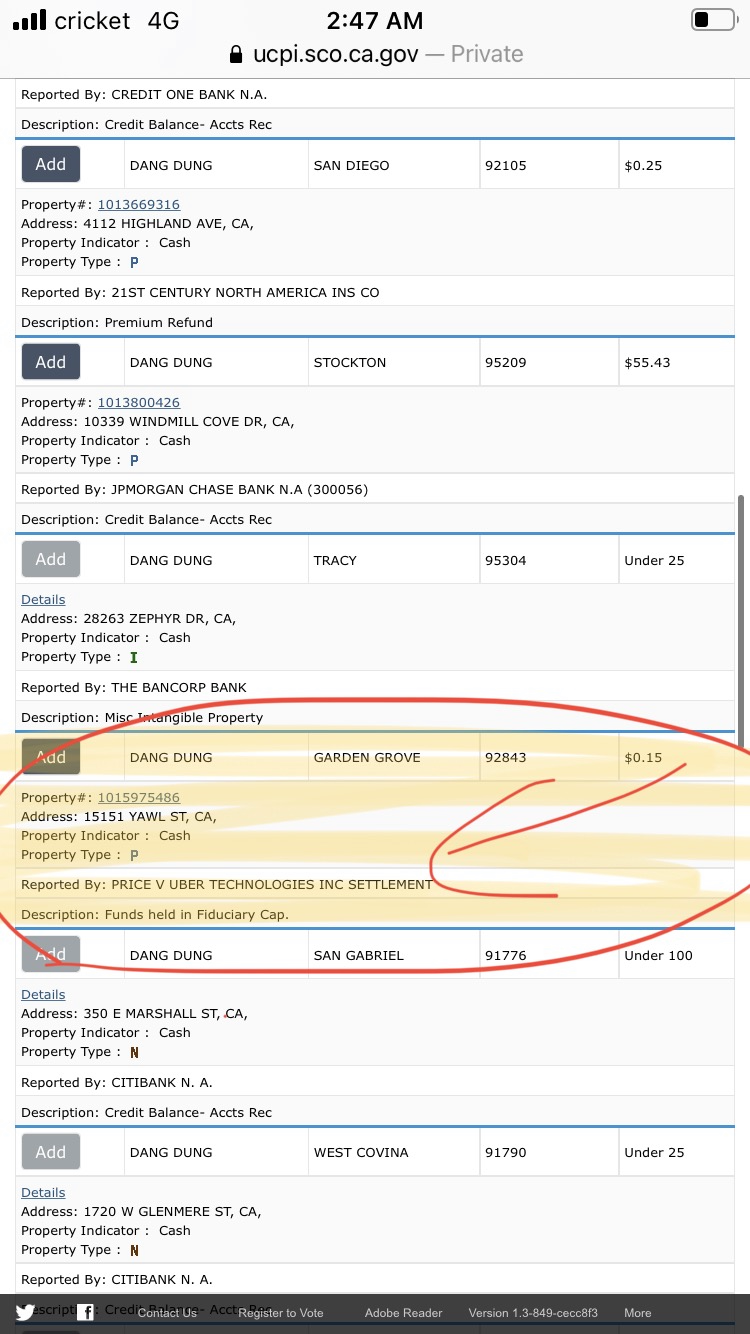Select zip code 92843

[x=505, y=758]
